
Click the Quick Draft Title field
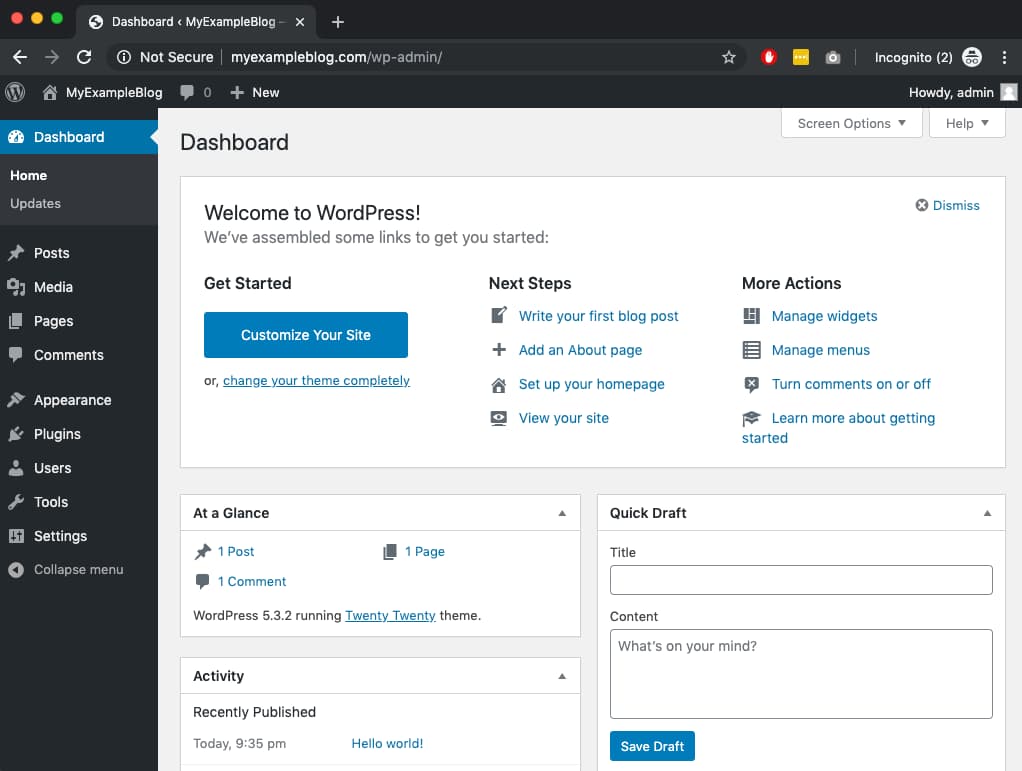[x=801, y=580]
